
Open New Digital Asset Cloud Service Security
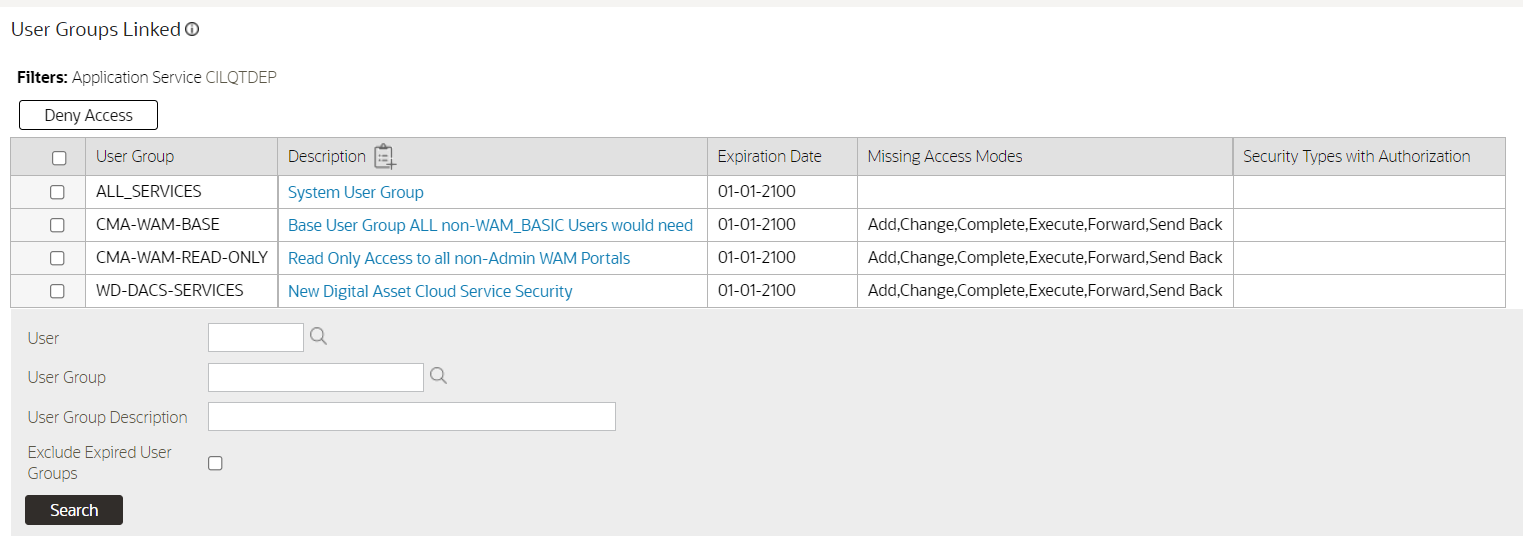point(430,291)
